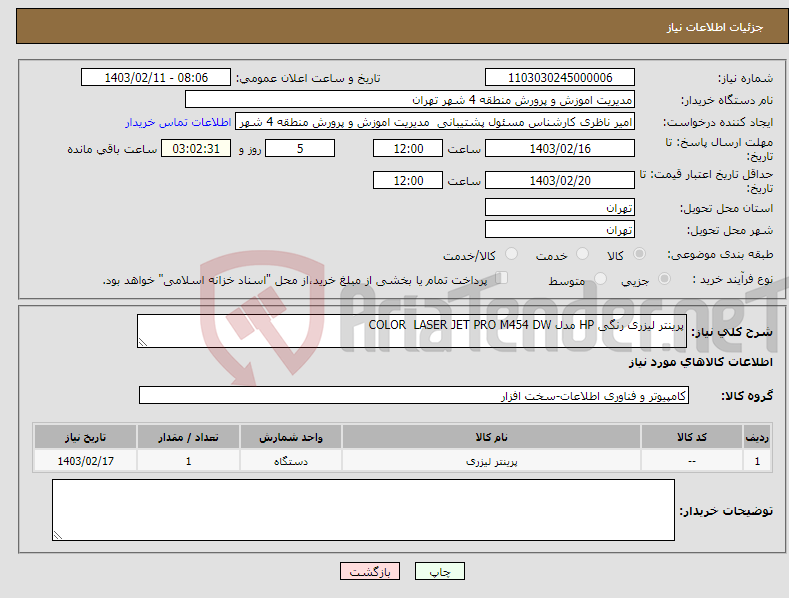
Task: Click the resize handle of description box
Action: 143,342
